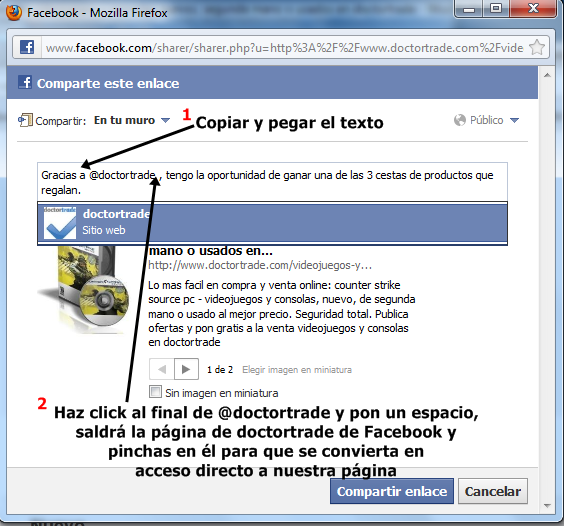Click the 1 de 2 counter text
The image size is (564, 526).
point(220,369)
